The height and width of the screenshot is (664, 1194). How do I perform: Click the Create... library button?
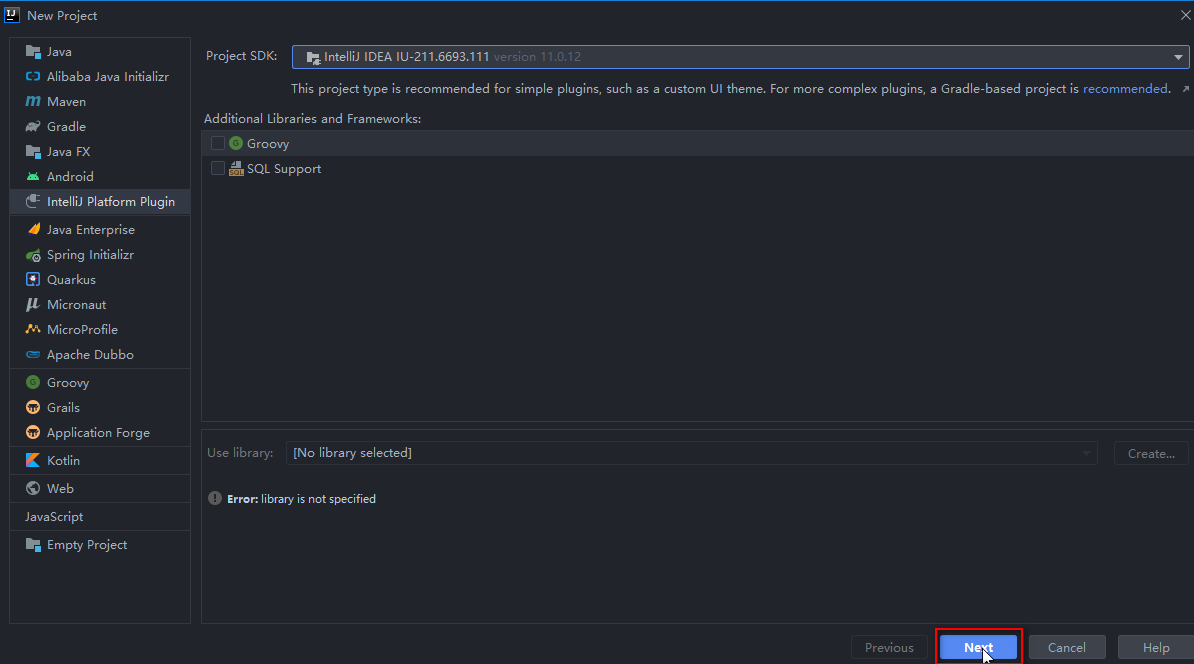[1151, 453]
